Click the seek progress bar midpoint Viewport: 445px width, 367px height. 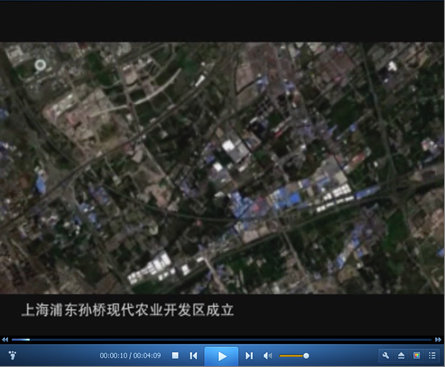click(x=222, y=340)
